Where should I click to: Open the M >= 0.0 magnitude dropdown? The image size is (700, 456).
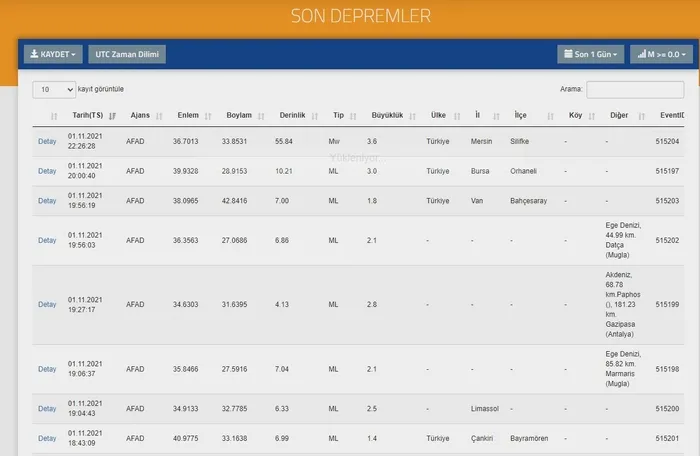click(658, 54)
